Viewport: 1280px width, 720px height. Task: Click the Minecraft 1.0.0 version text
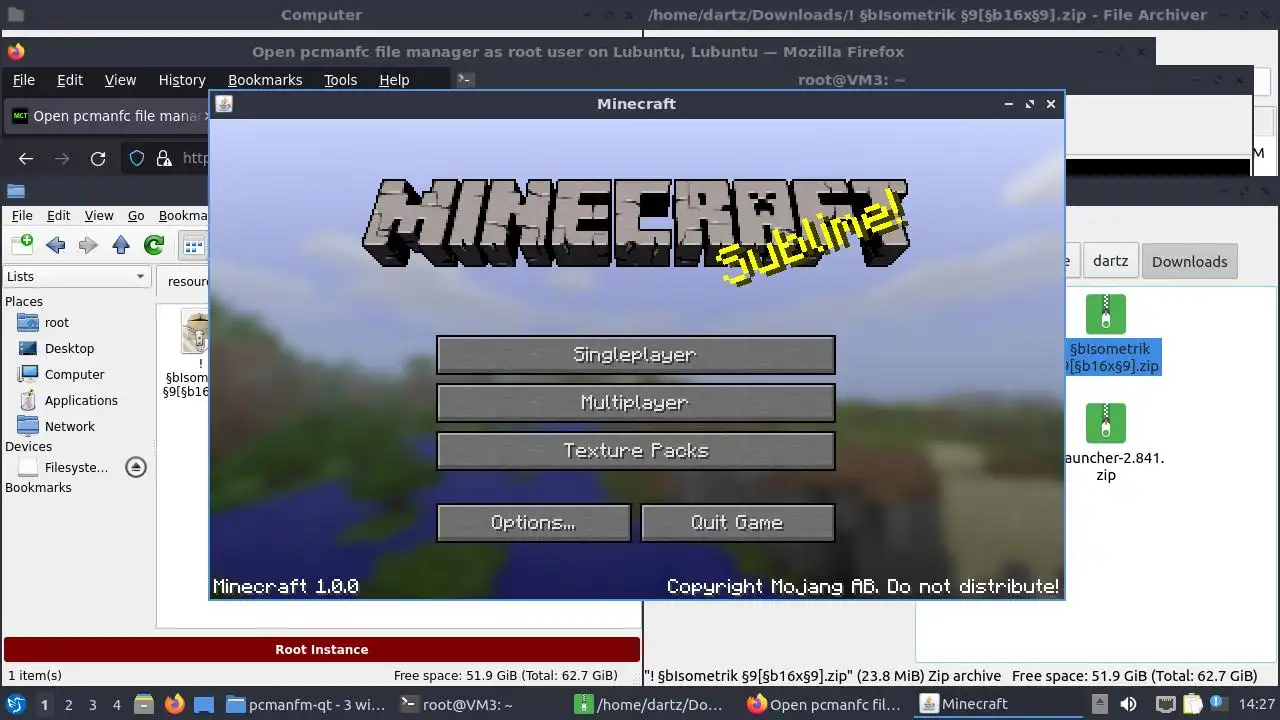286,586
